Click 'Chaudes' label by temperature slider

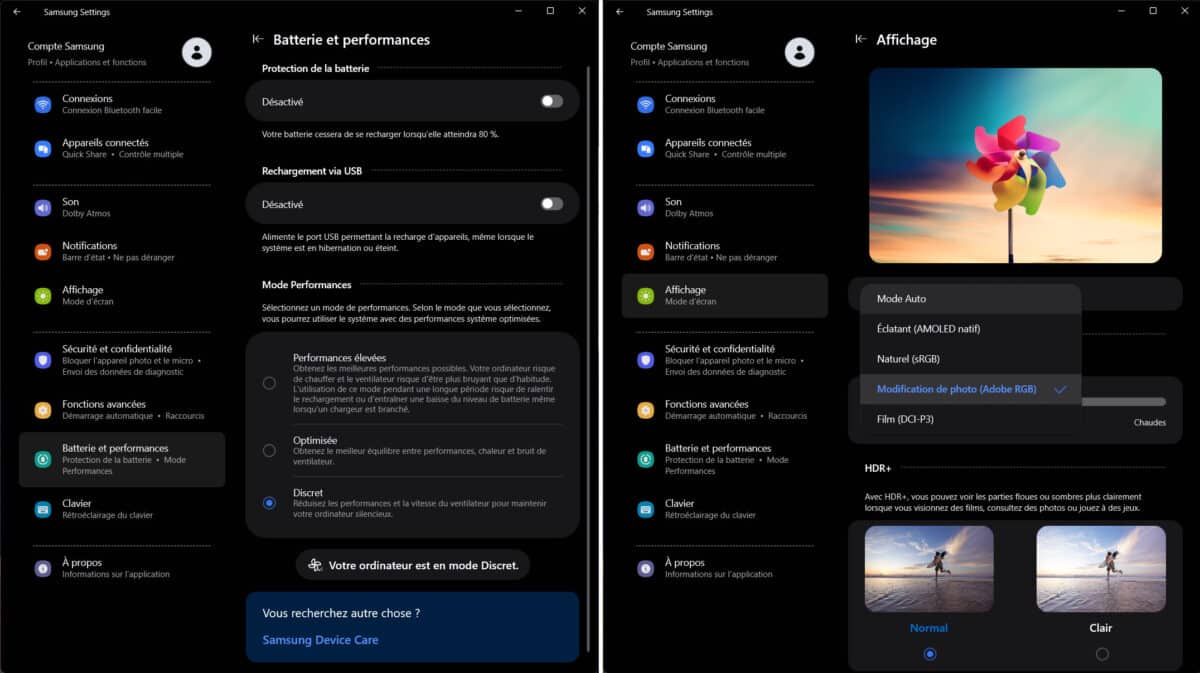tap(1150, 423)
